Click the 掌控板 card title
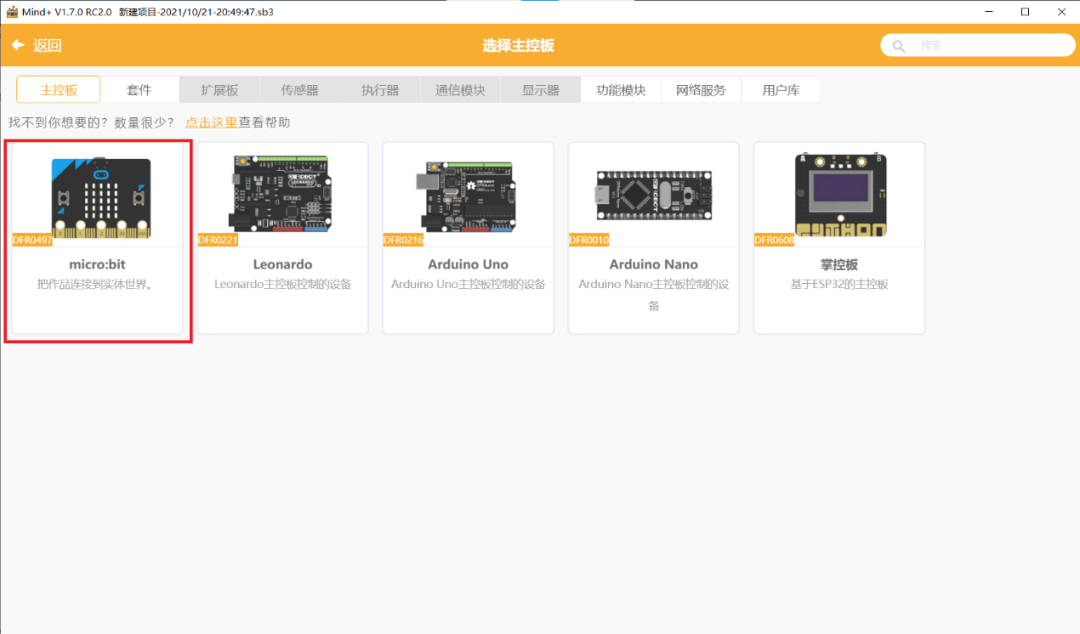This screenshot has width=1080, height=634. click(x=839, y=265)
